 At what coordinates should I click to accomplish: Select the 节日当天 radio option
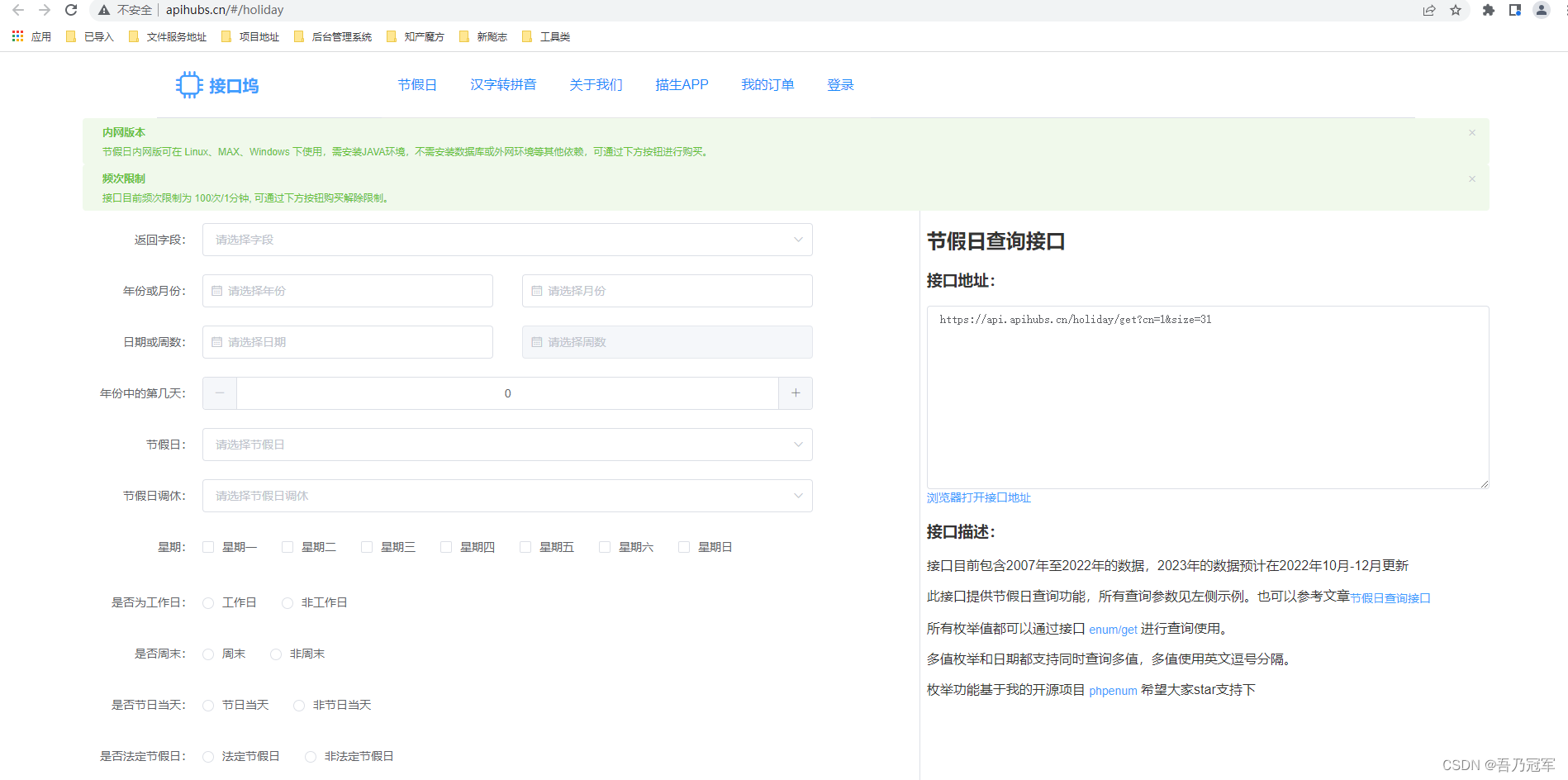(208, 706)
